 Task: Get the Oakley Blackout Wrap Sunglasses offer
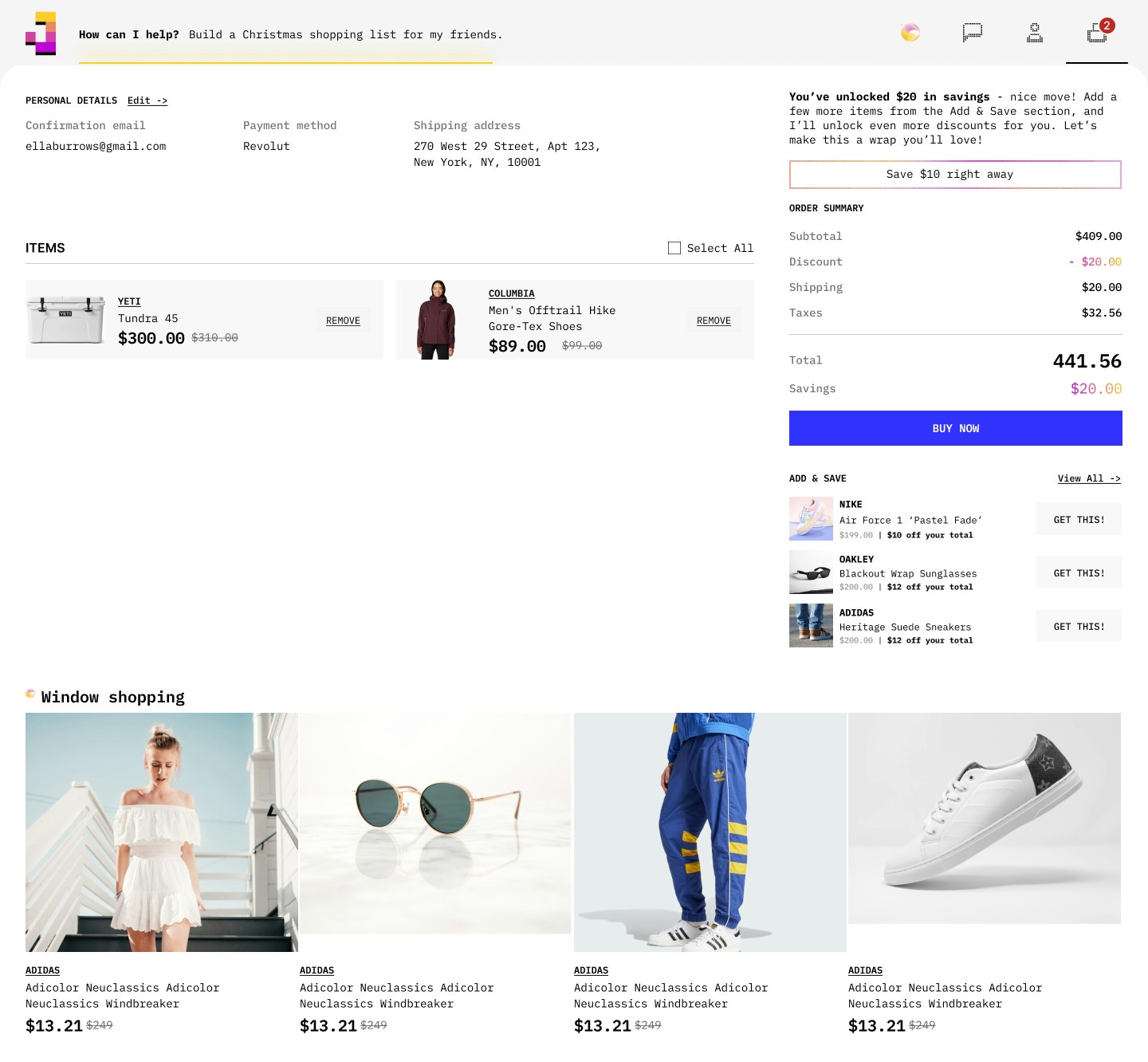tap(1079, 572)
